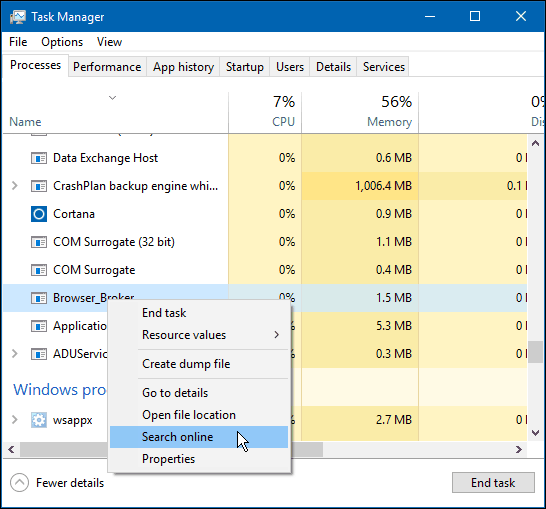This screenshot has height=509, width=546.
Task: Click the COM Surrogate (32 bit) icon
Action: point(39,242)
